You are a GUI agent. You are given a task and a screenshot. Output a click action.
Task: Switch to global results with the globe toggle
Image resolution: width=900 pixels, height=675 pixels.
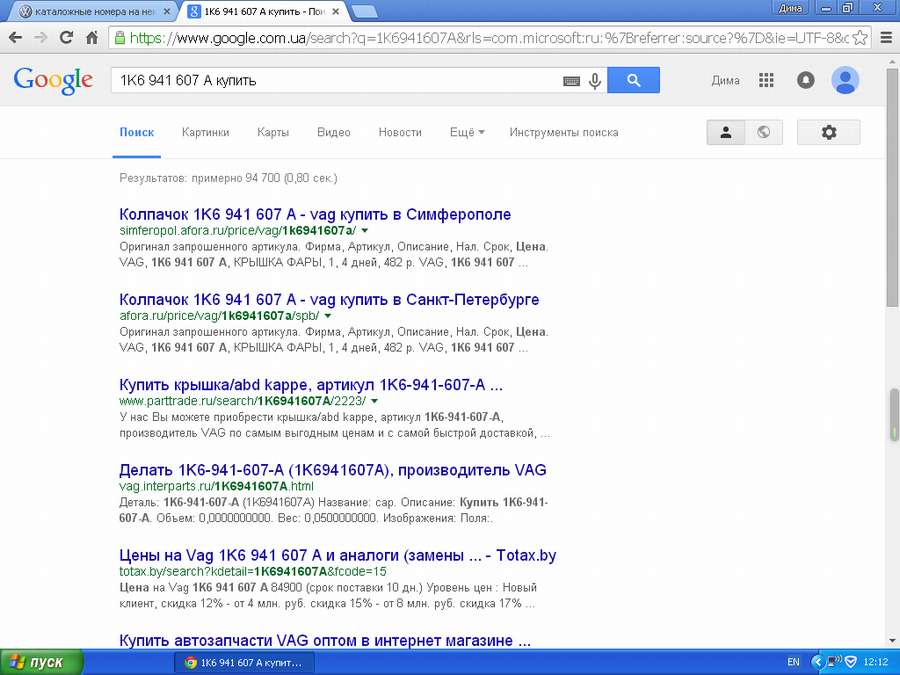[x=764, y=132]
